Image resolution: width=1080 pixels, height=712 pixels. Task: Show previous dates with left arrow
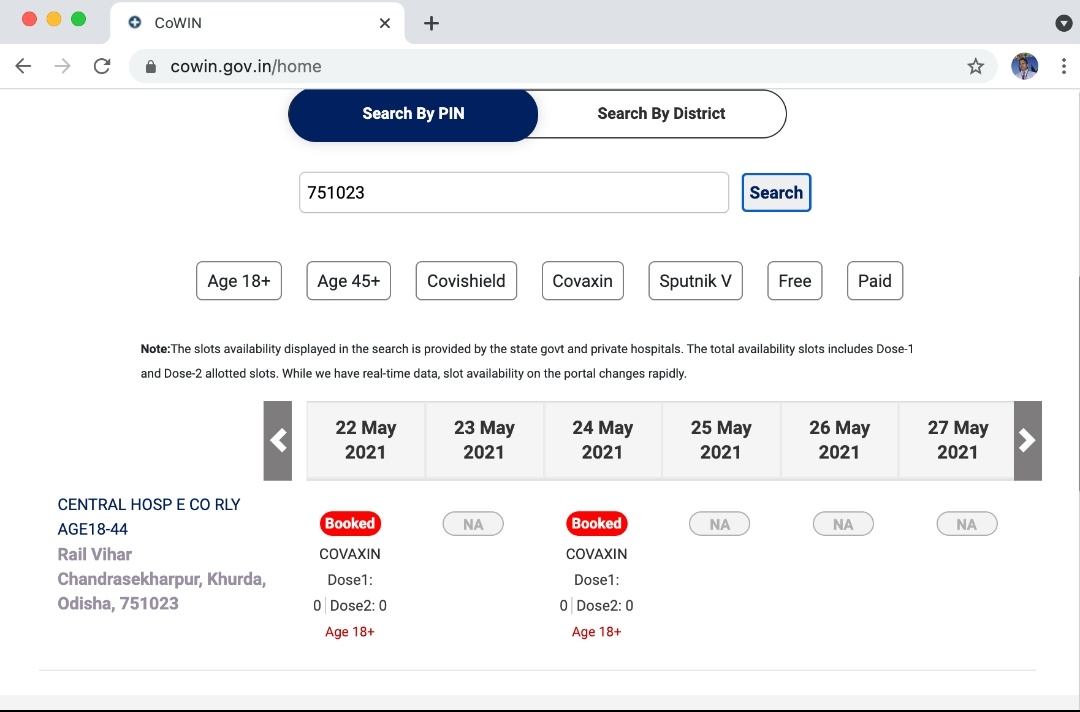[278, 440]
